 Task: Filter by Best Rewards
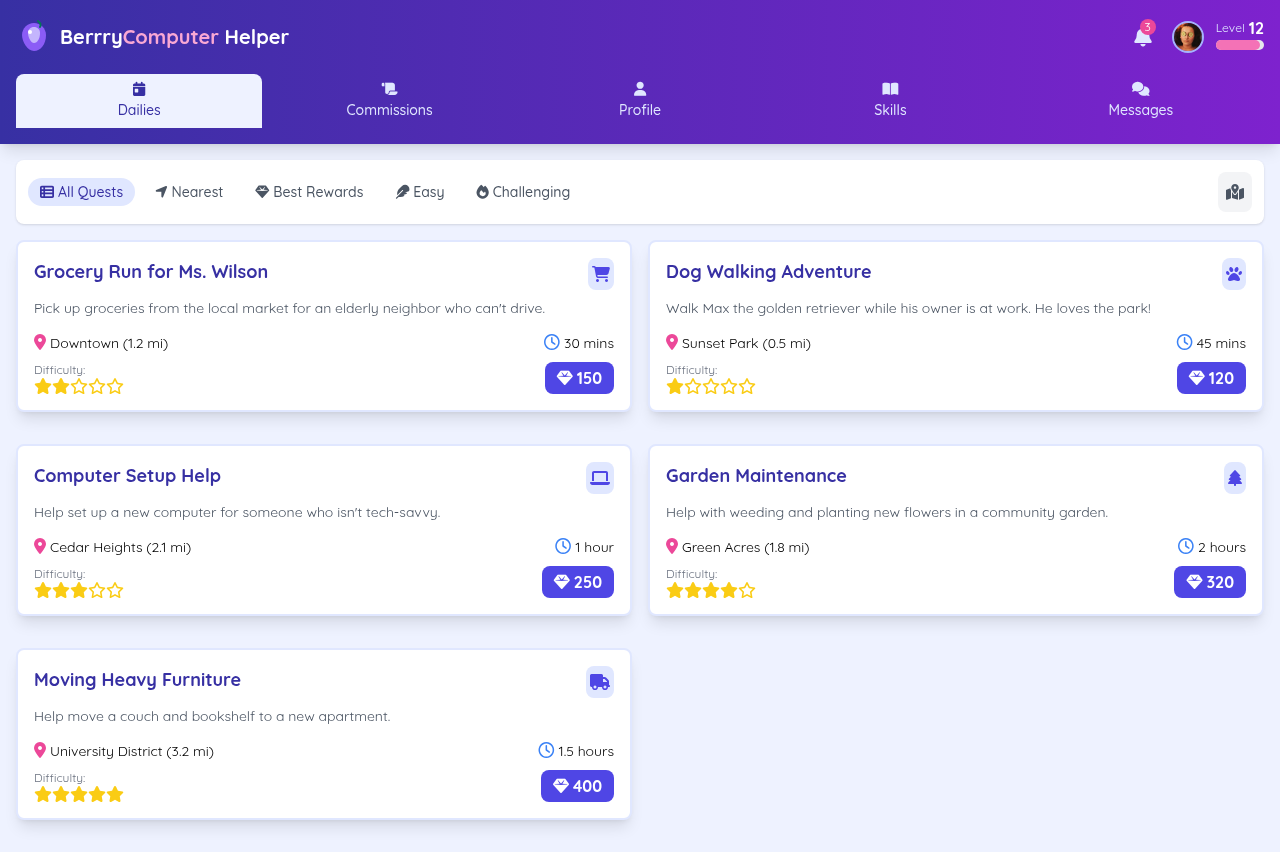[x=308, y=192]
